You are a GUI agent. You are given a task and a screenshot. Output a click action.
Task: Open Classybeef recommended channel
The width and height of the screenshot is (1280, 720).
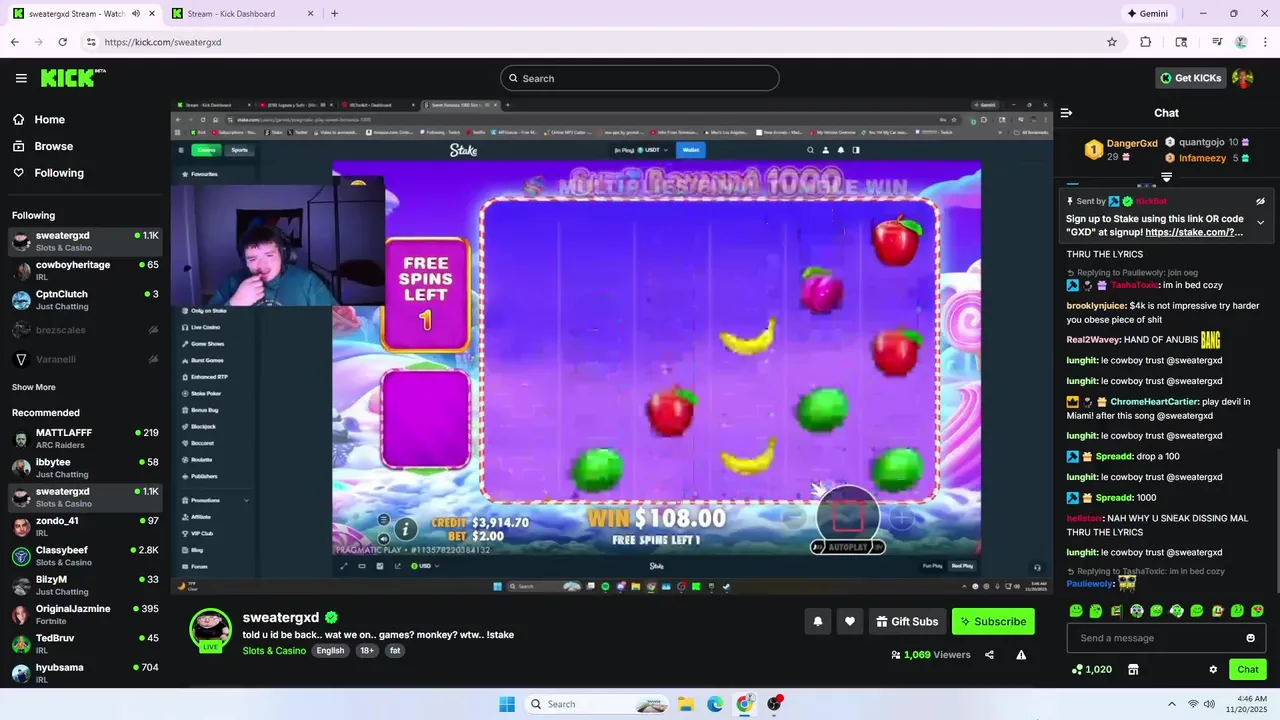tap(85, 556)
